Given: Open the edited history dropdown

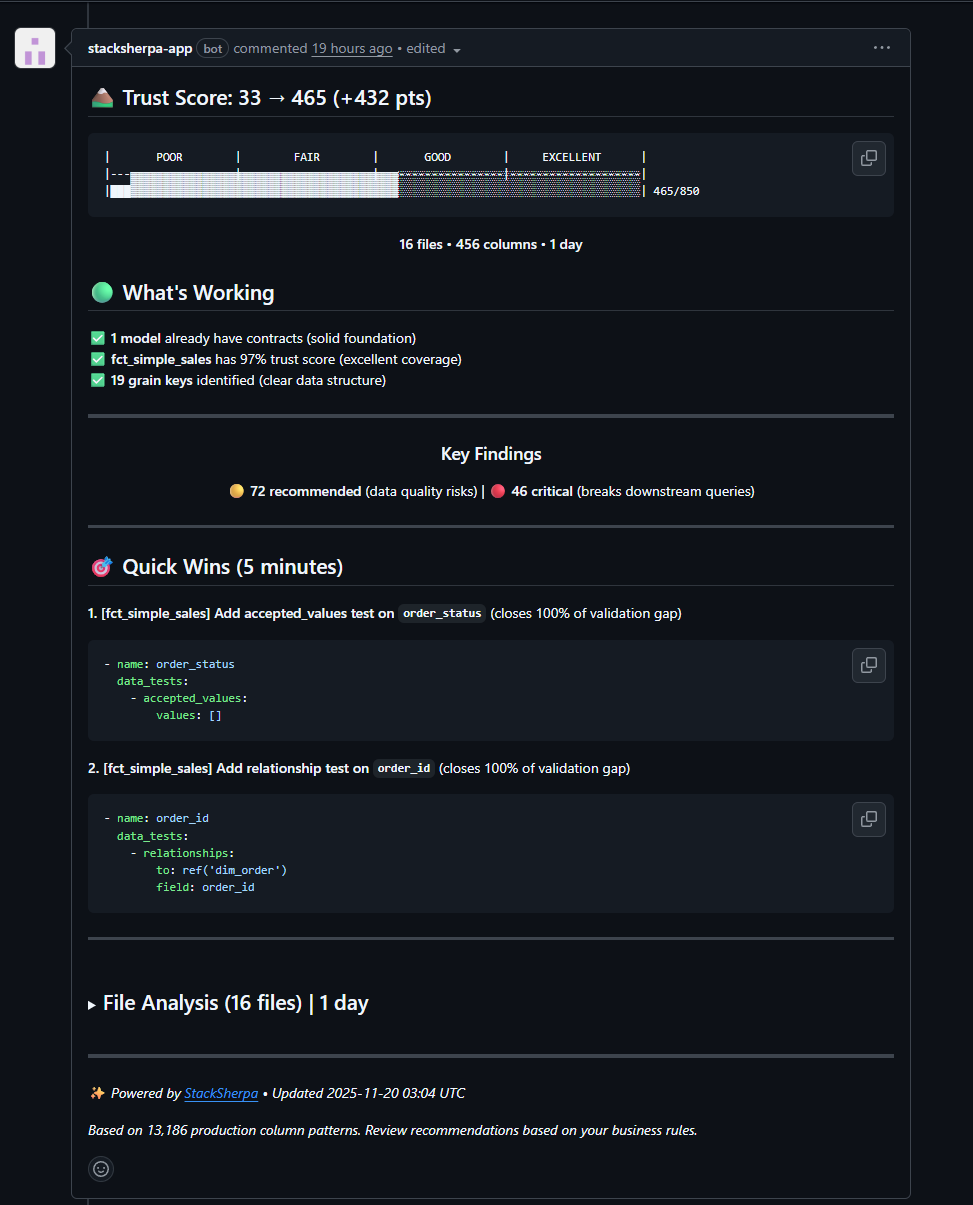Looking at the screenshot, I should click(x=457, y=50).
